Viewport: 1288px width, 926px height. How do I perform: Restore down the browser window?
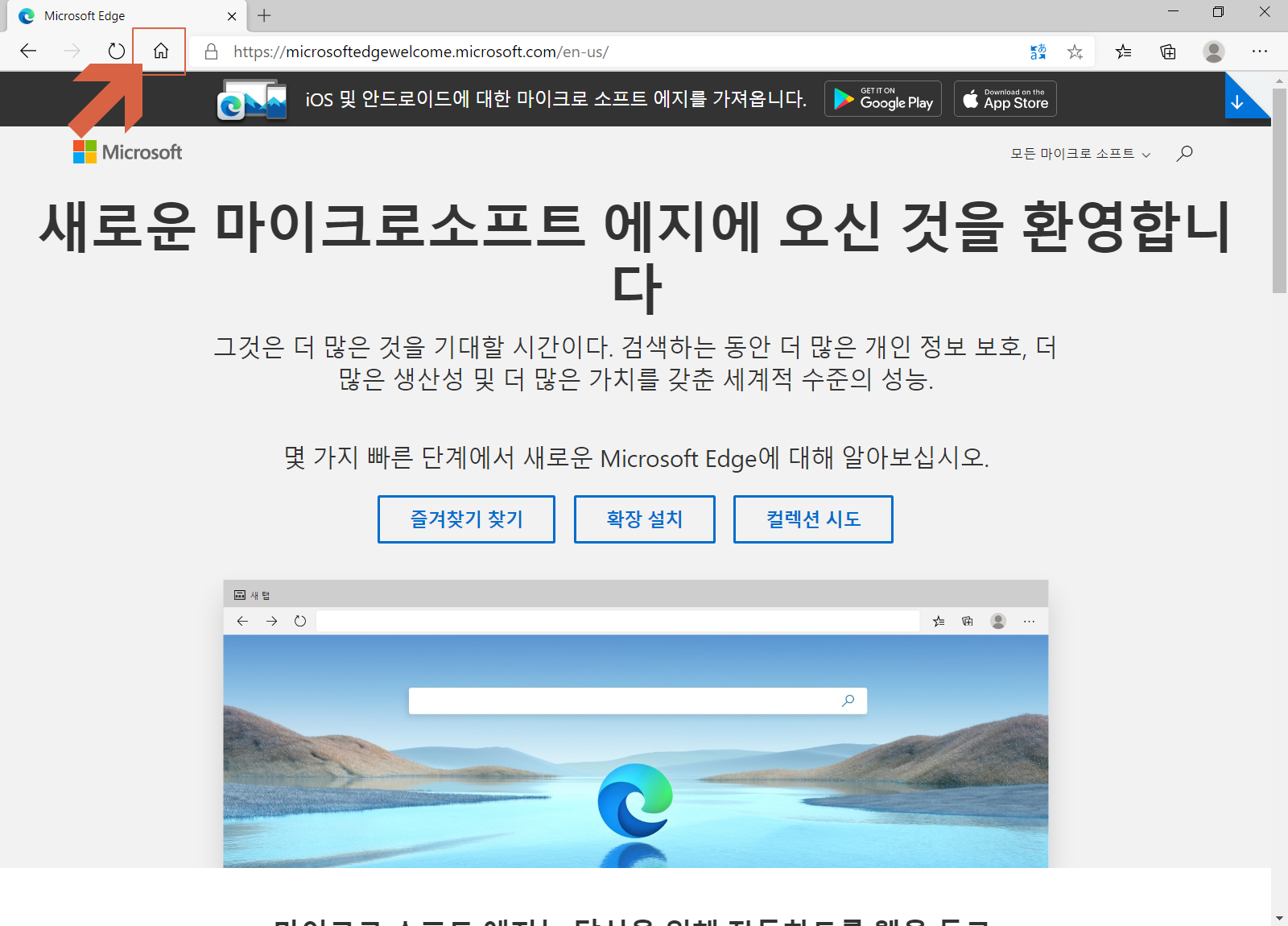point(1218,12)
